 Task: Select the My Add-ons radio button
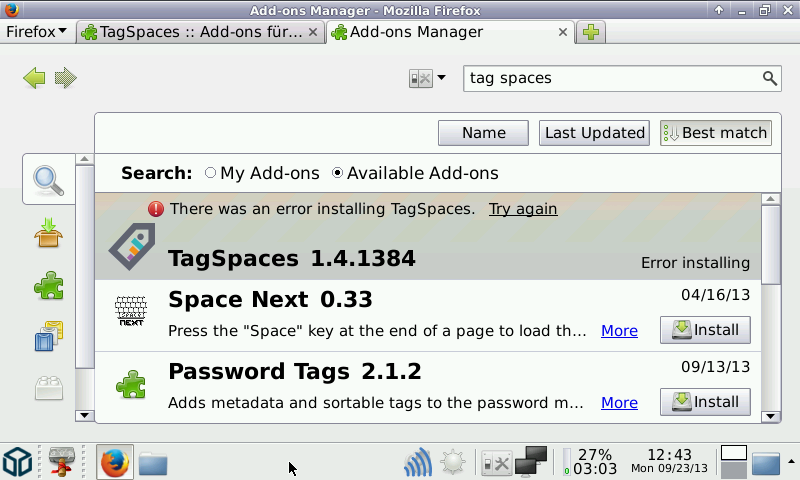(210, 173)
